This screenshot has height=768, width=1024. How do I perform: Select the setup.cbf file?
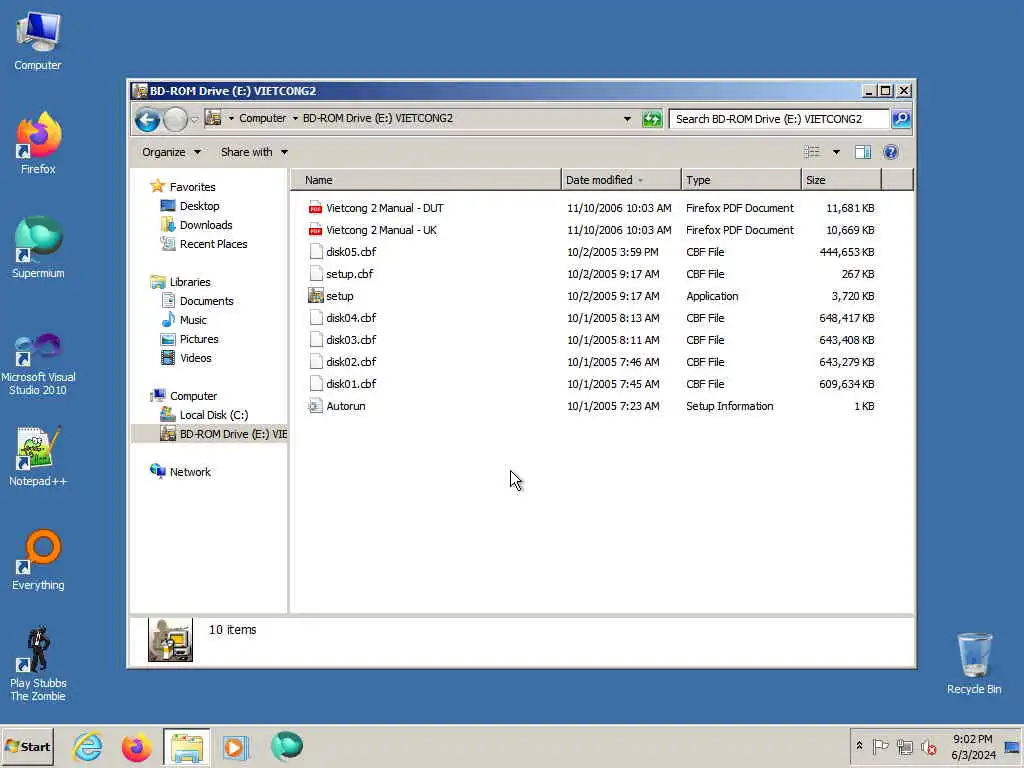click(349, 274)
